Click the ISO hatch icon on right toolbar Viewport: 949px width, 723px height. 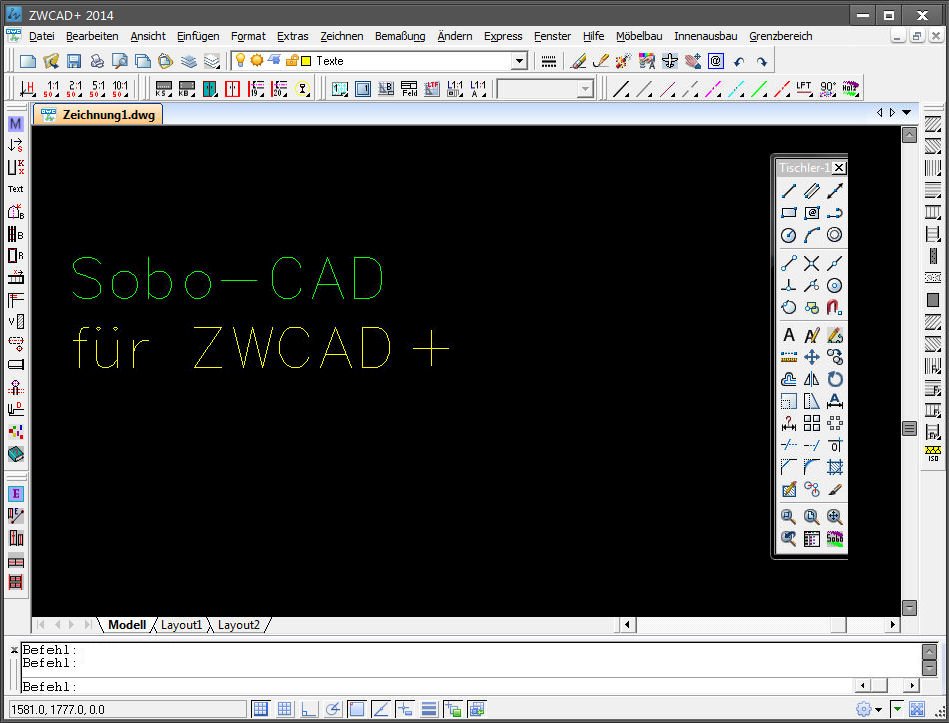(x=933, y=453)
